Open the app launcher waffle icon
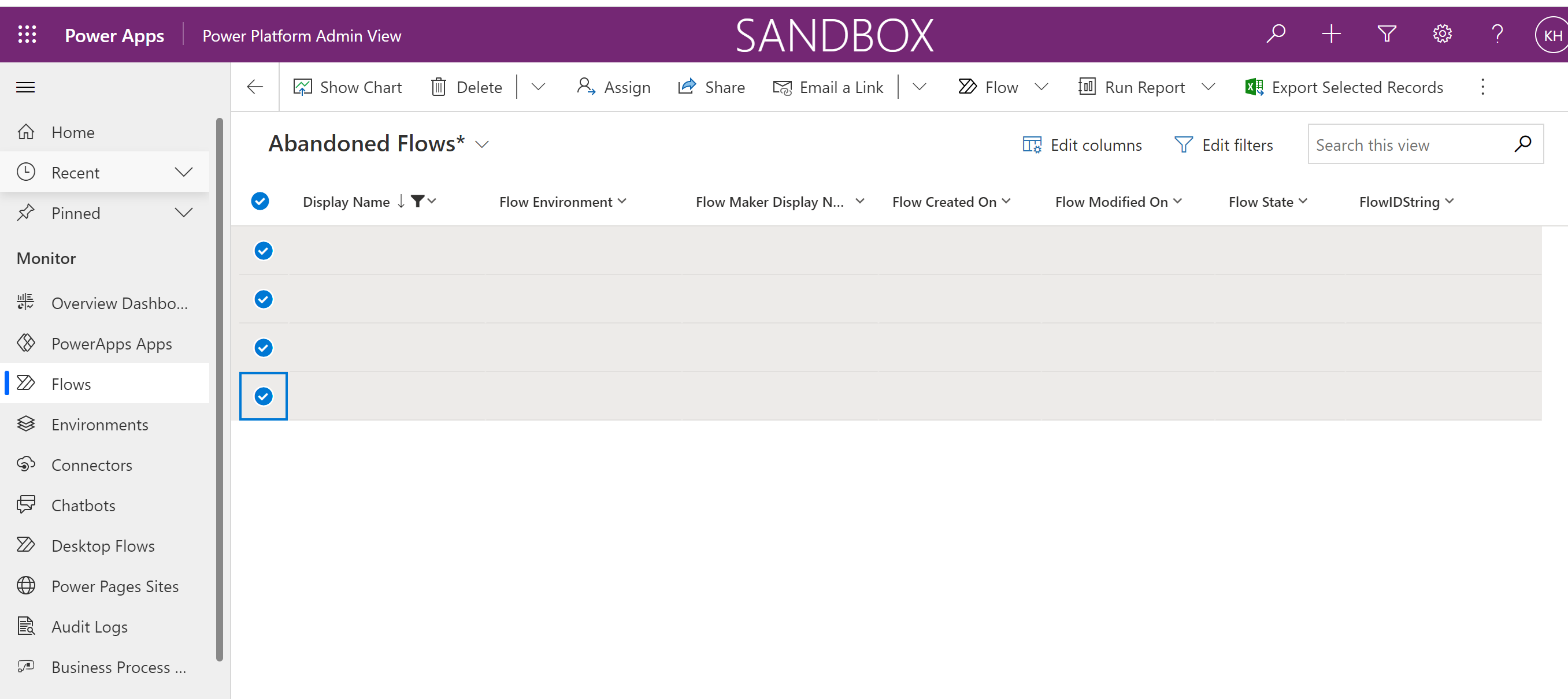Screen dimensions: 1568x699 pos(27,35)
